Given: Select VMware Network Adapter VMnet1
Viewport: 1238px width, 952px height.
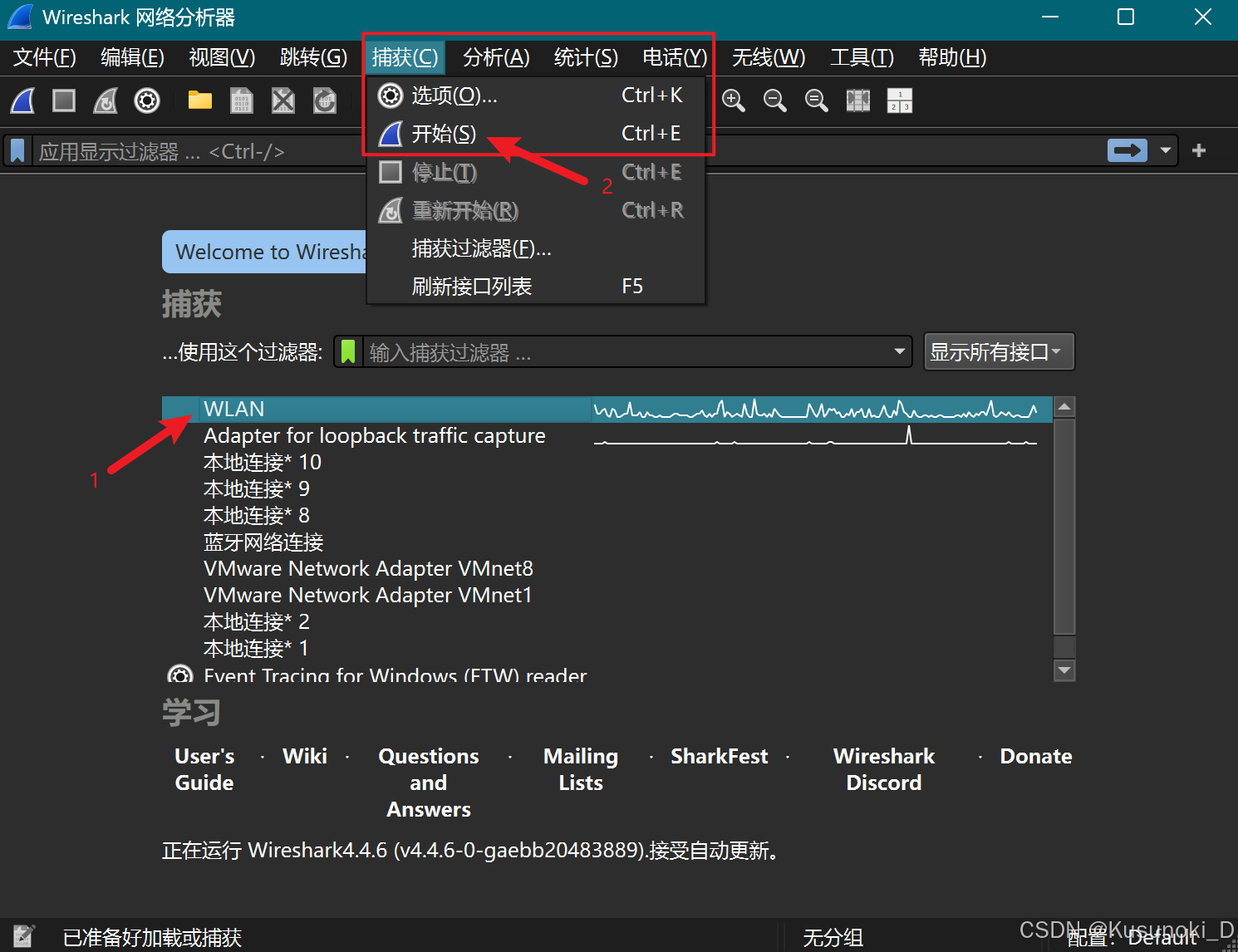Looking at the screenshot, I should click(607, 596).
